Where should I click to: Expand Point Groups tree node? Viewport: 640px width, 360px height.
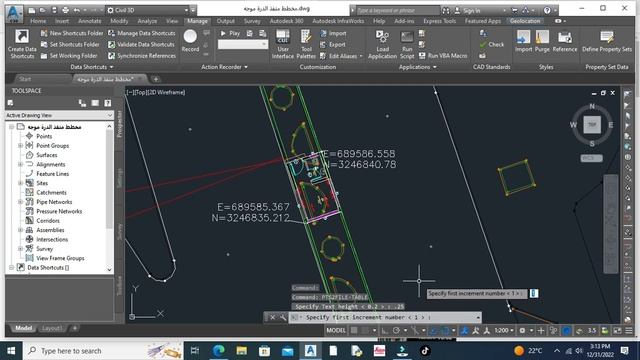pos(20,146)
